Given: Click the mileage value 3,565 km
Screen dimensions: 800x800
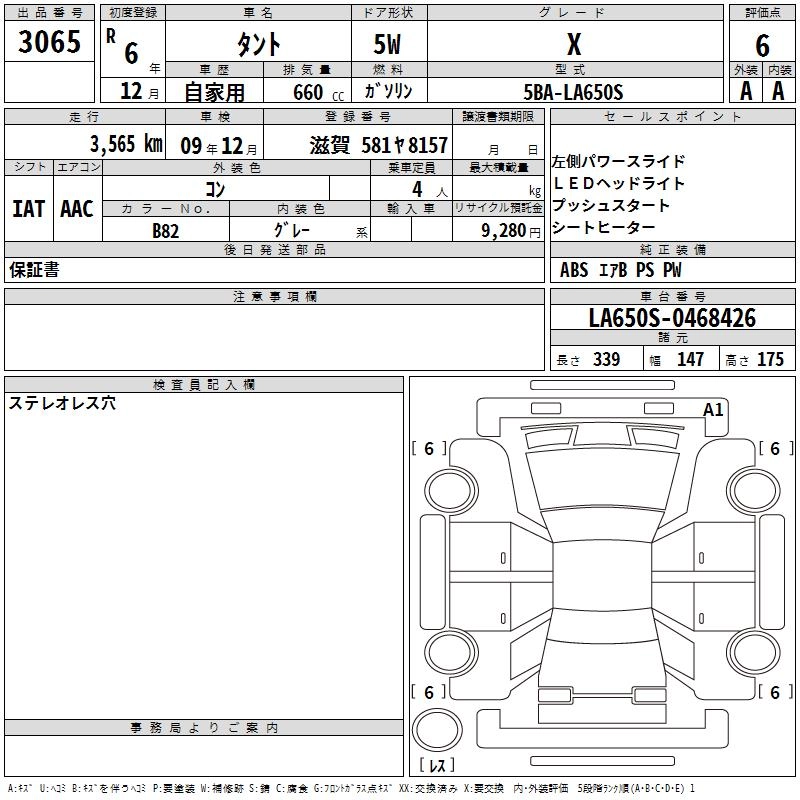Looking at the screenshot, I should click(125, 143).
